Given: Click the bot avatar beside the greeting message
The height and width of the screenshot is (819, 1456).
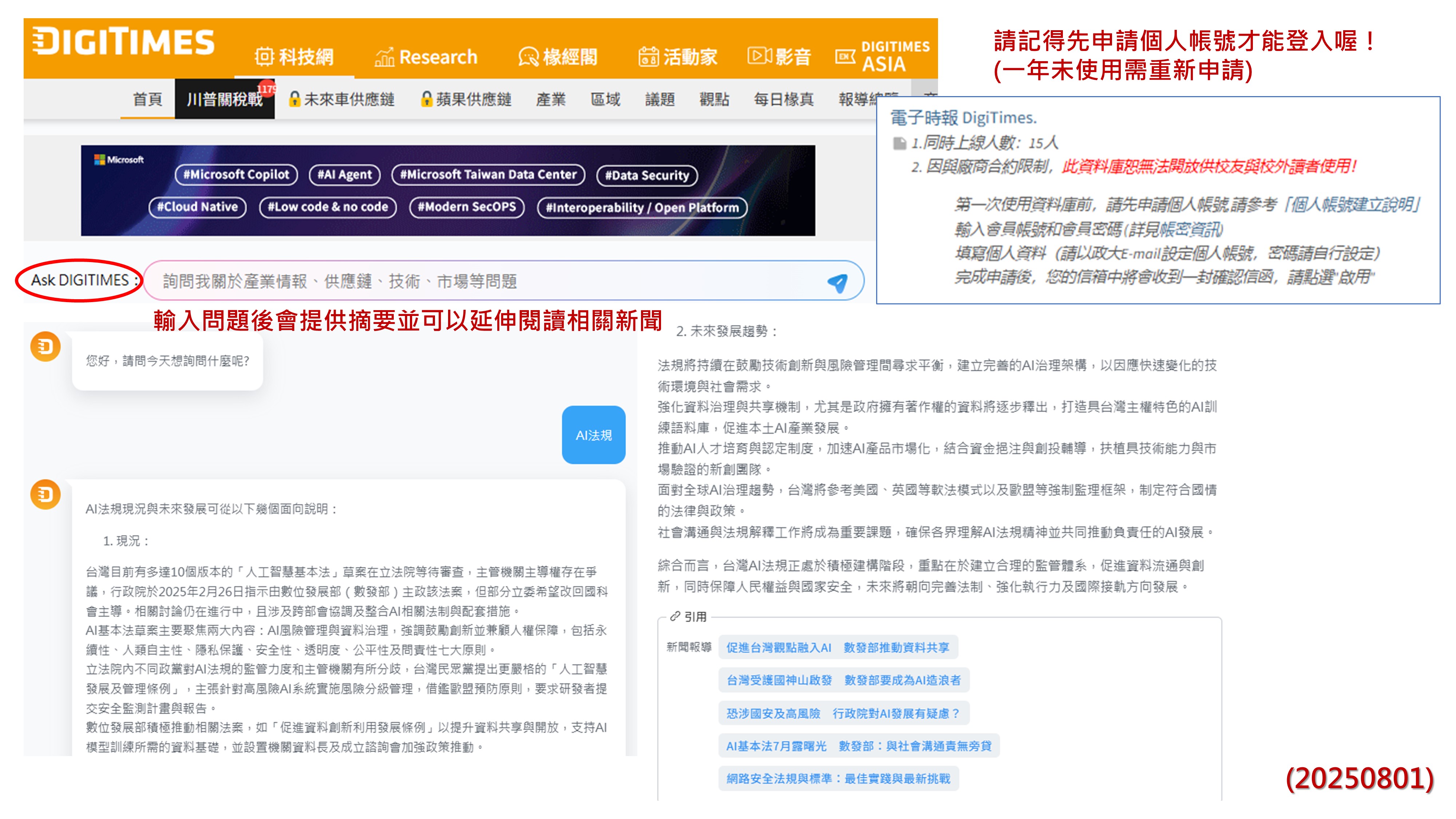Looking at the screenshot, I should pos(46,347).
